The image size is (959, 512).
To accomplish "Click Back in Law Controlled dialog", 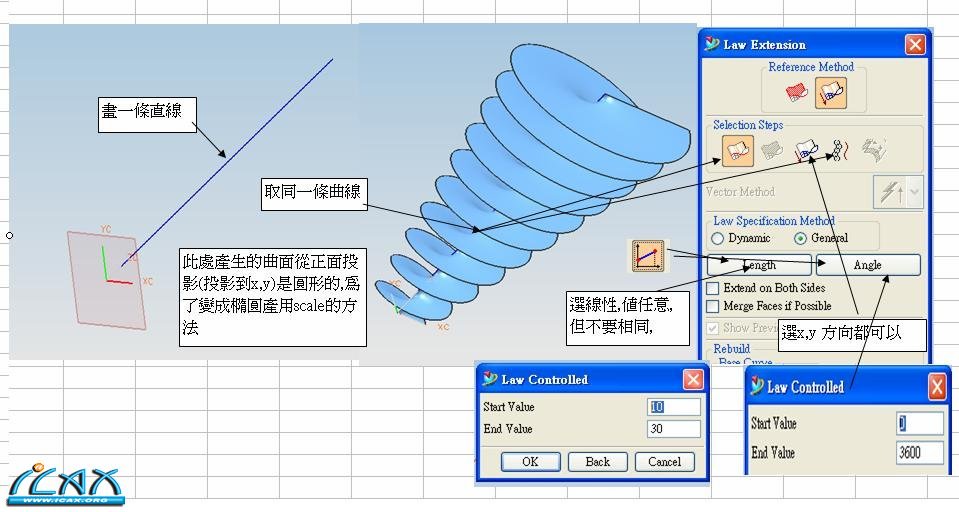I will coord(598,462).
